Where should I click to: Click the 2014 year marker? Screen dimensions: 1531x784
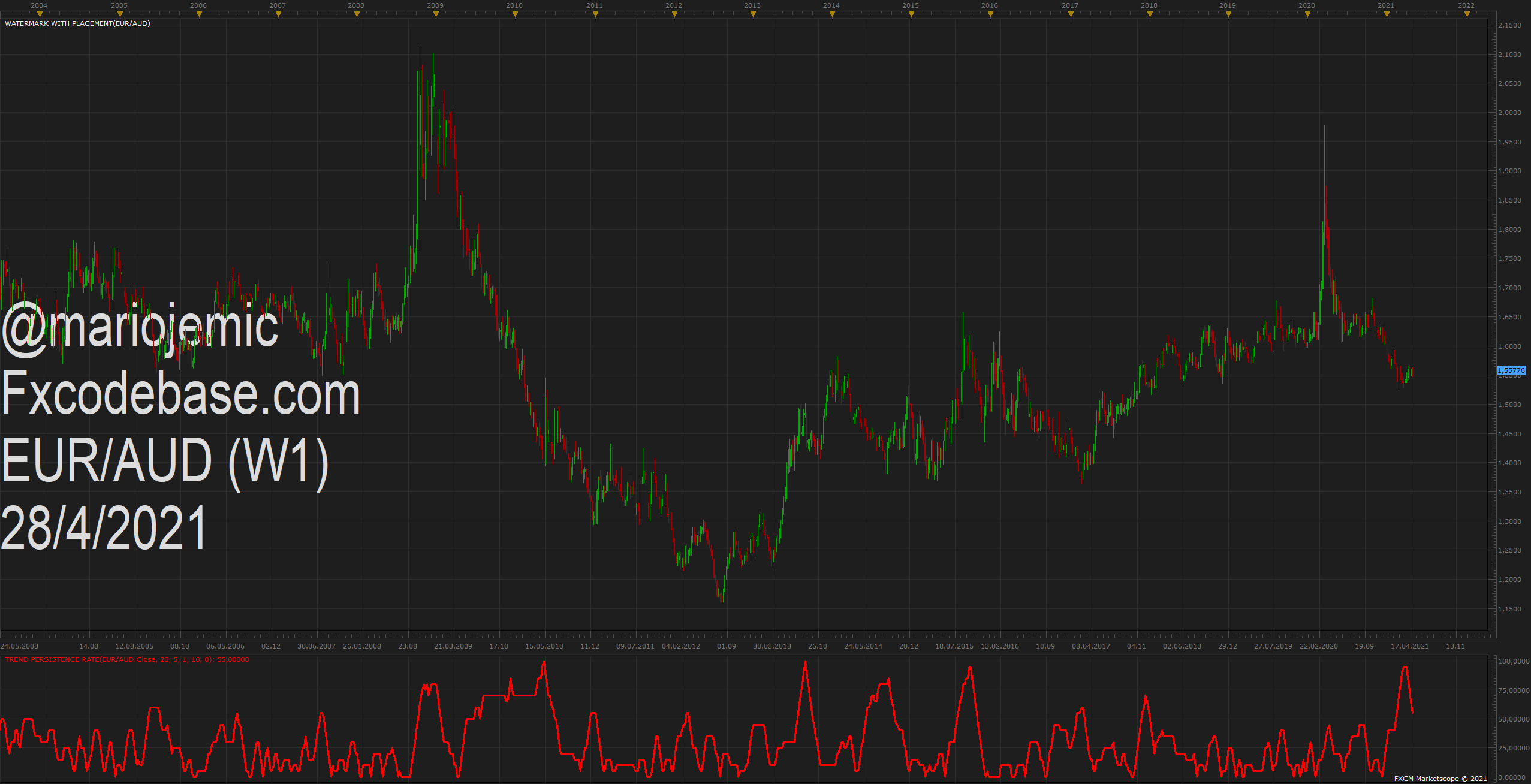click(831, 5)
